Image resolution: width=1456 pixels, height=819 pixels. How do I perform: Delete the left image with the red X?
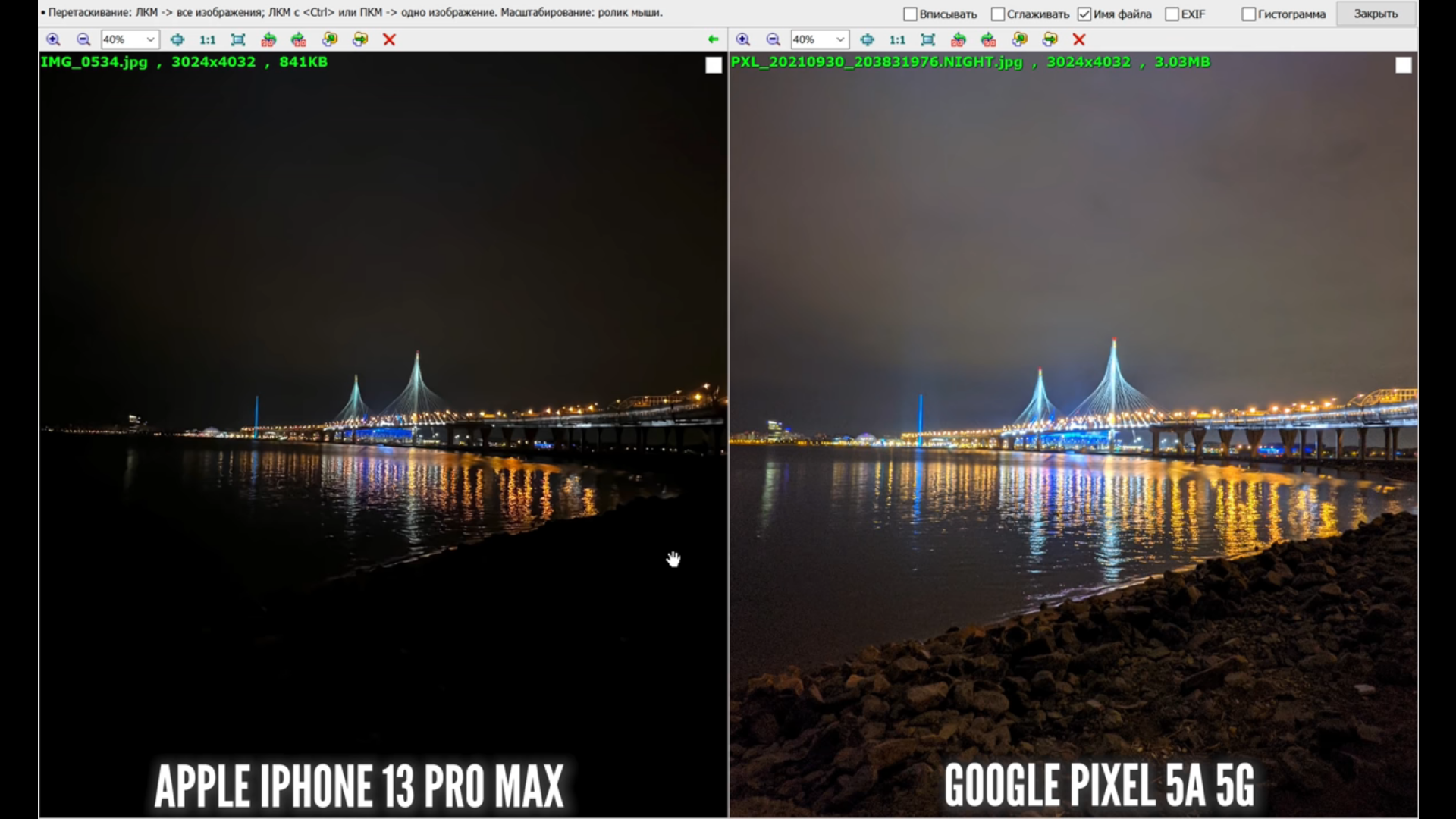coord(389,39)
